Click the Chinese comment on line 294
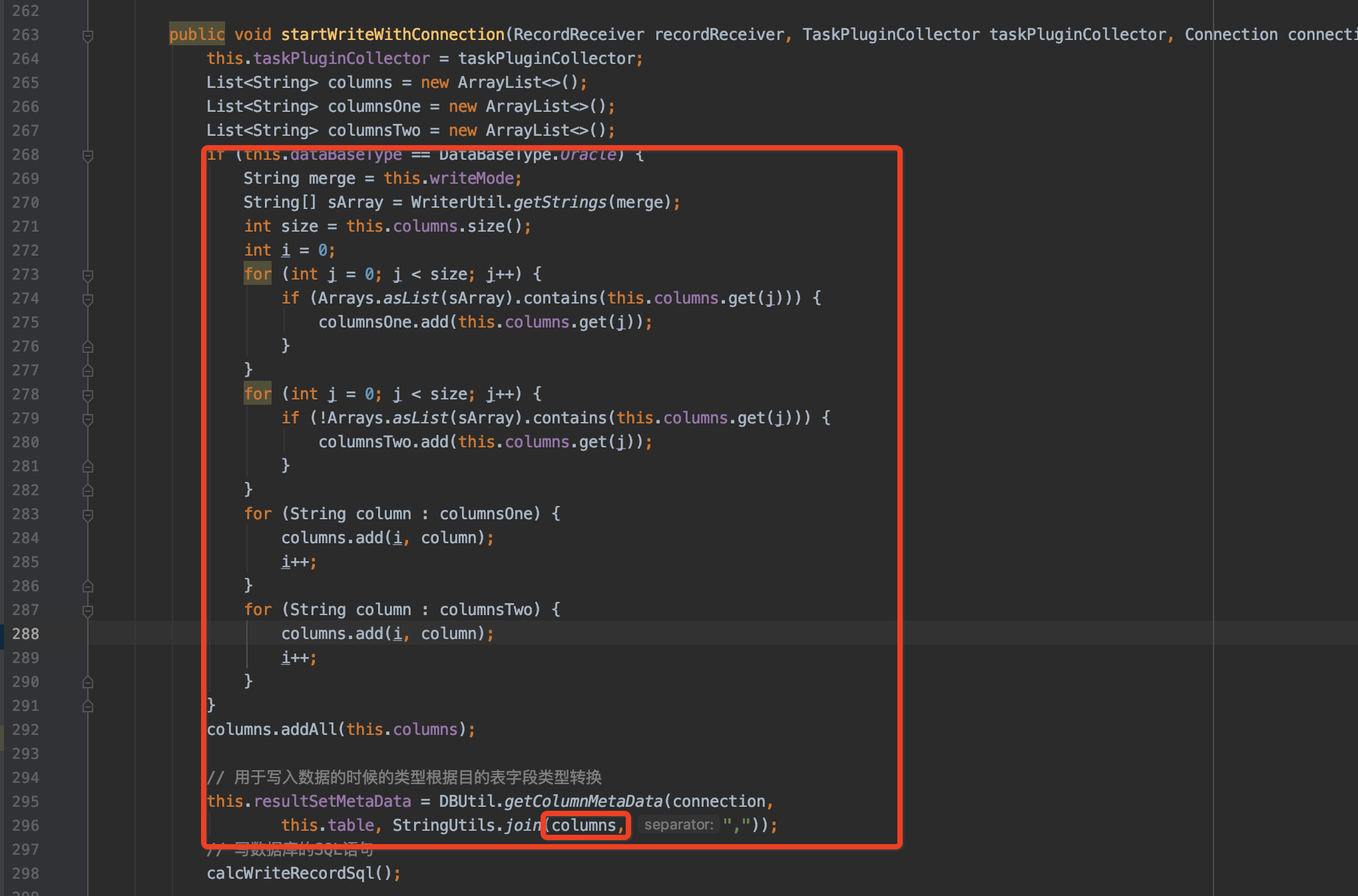Image resolution: width=1358 pixels, height=896 pixels. tap(404, 778)
